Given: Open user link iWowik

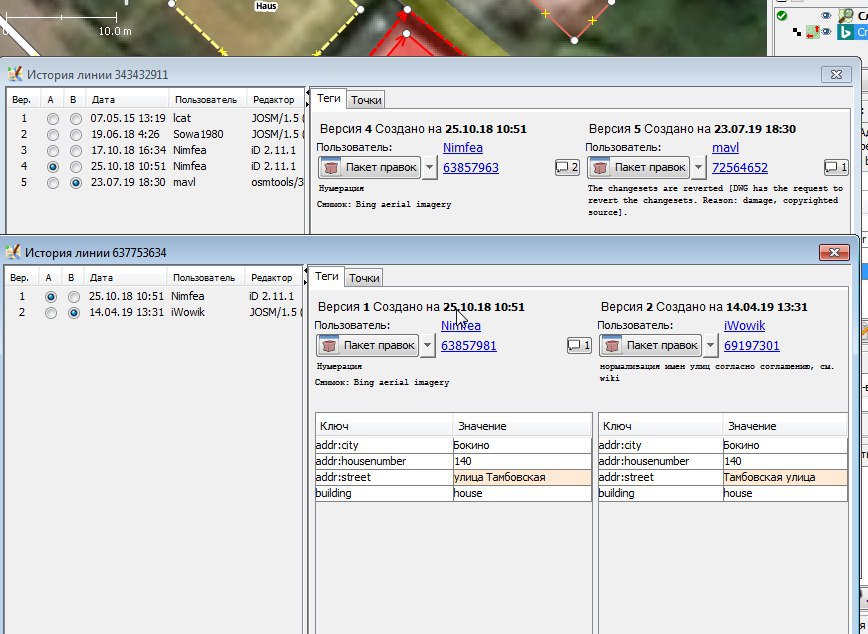Looking at the screenshot, I should [745, 326].
